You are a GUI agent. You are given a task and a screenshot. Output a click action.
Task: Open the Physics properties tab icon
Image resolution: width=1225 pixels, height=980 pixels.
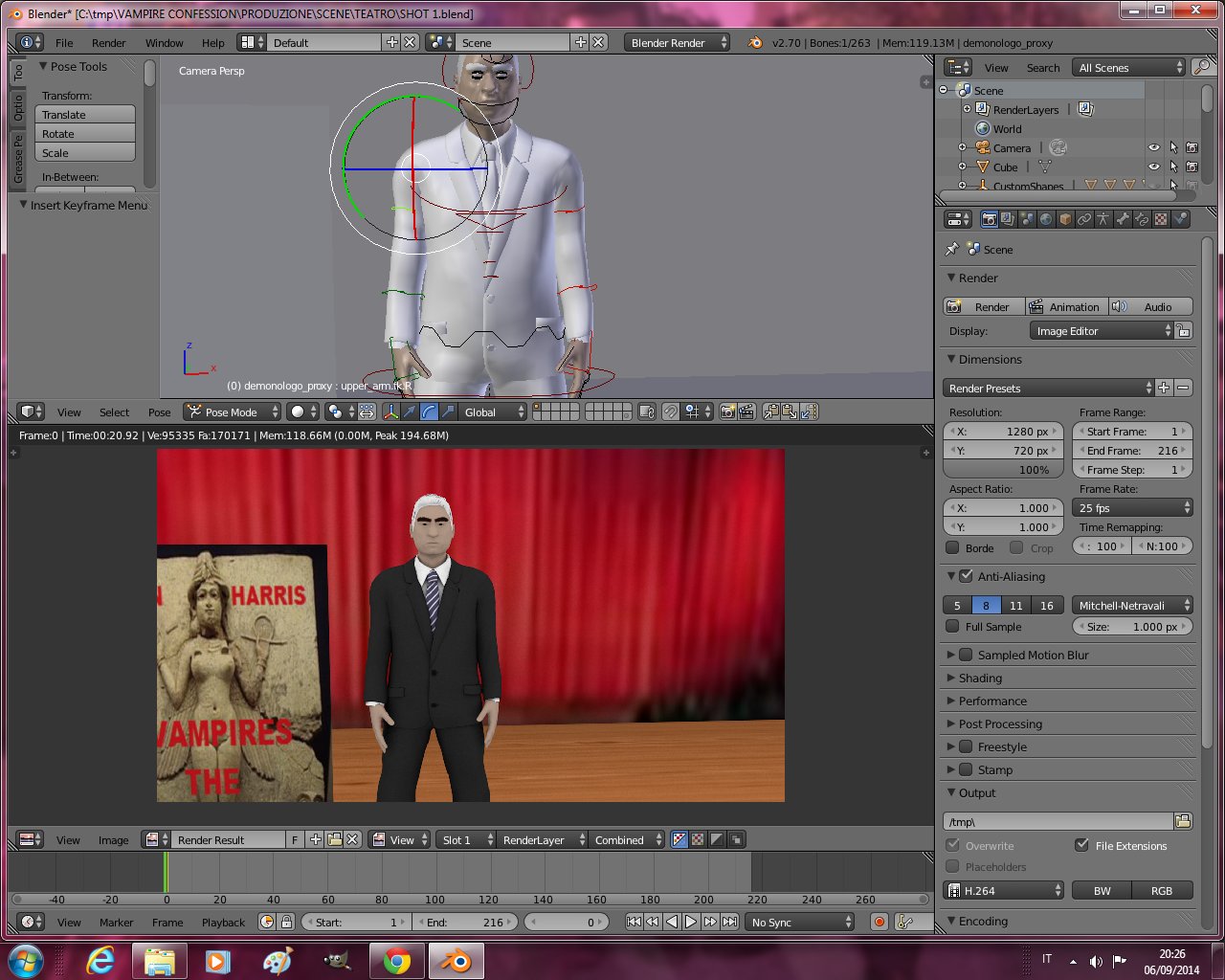1180,219
